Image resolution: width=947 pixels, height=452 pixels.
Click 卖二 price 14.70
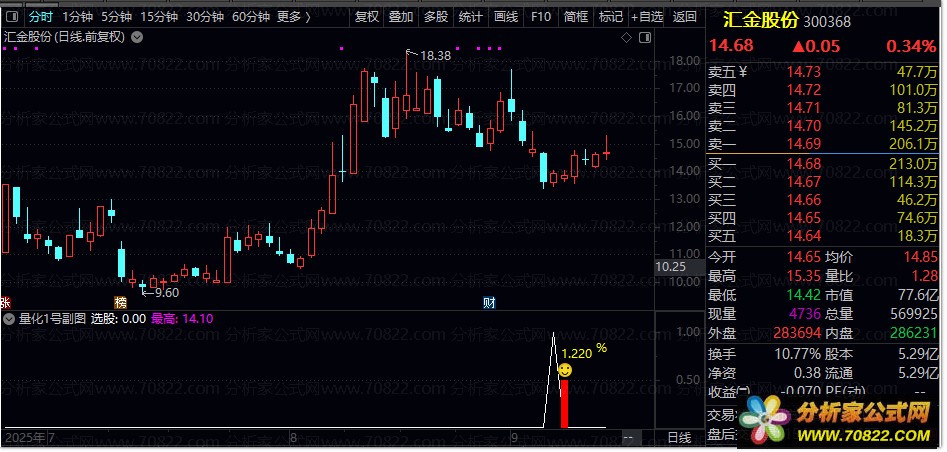click(x=804, y=126)
